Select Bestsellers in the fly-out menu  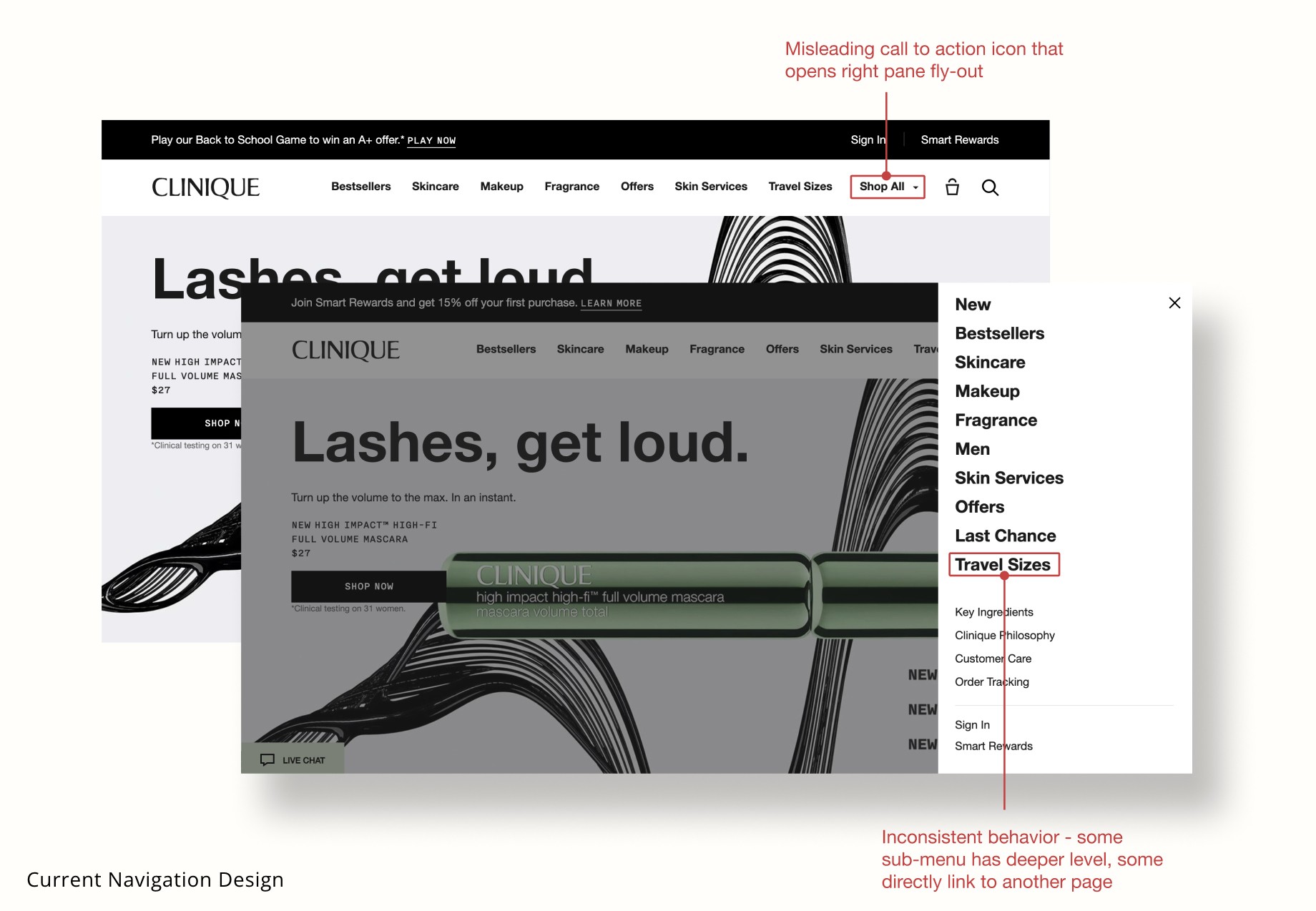tap(1000, 333)
